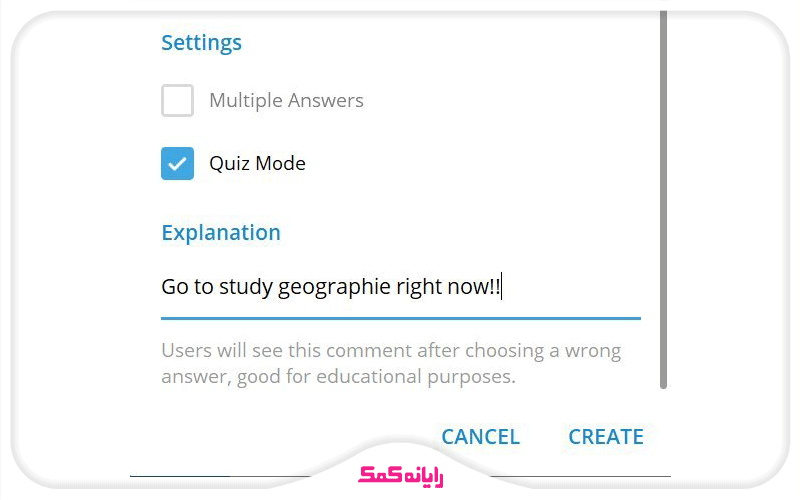Image resolution: width=800 pixels, height=500 pixels.
Task: Click the dialog's vertical scrollbar
Action: point(662,200)
